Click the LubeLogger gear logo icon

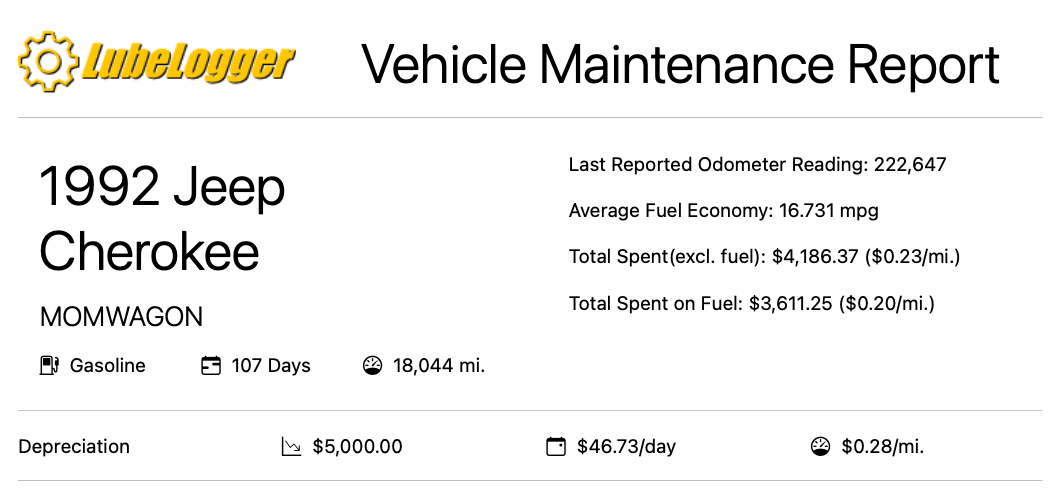[48, 62]
